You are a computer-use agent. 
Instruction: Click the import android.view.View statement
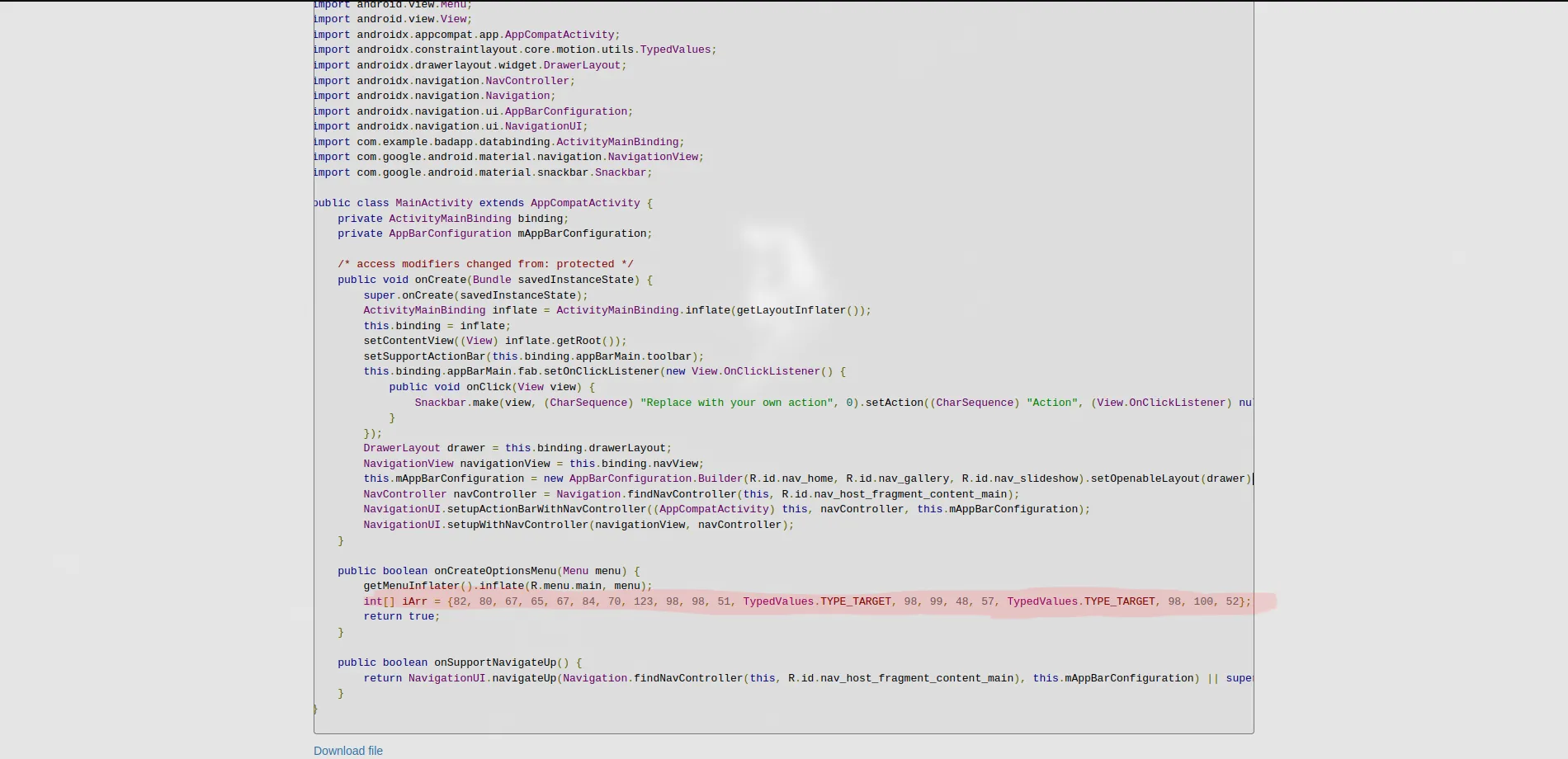[x=390, y=18]
